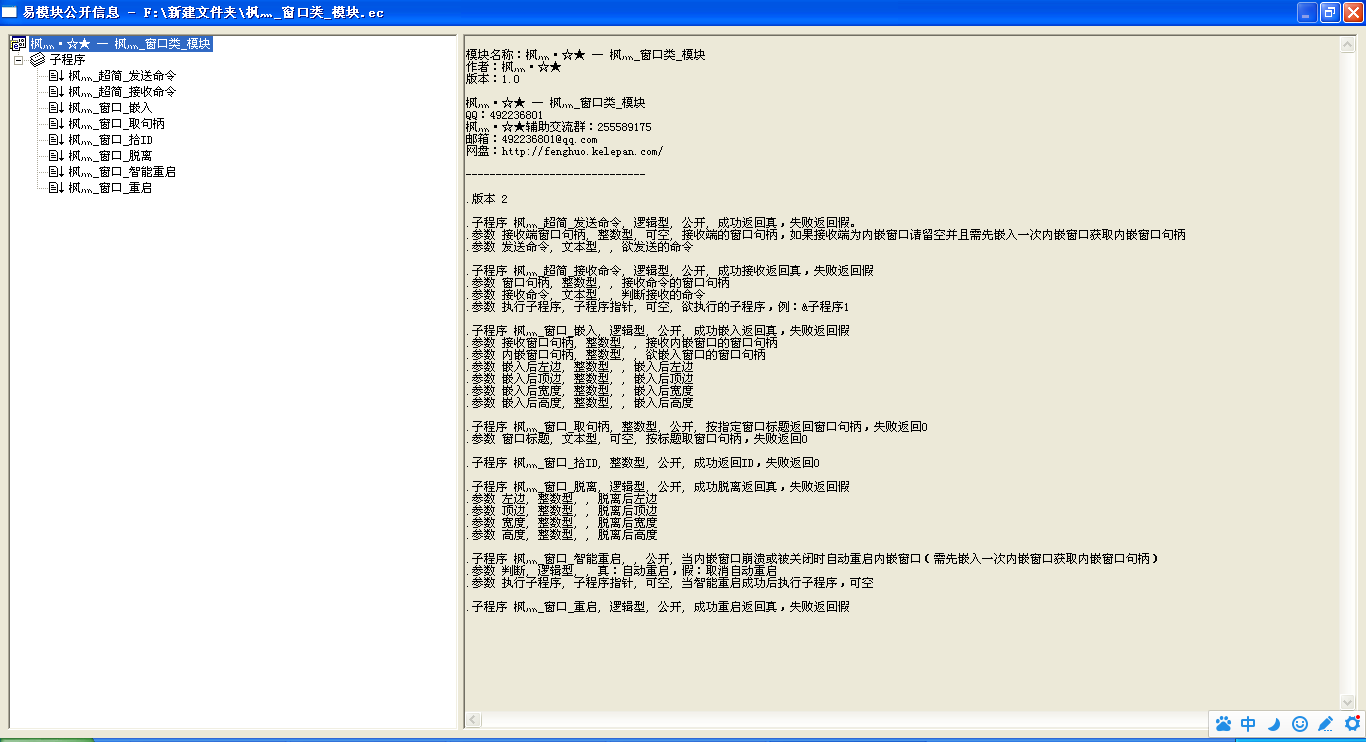Click the QQ：492236801 line
The width and height of the screenshot is (1366, 742).
click(x=505, y=115)
